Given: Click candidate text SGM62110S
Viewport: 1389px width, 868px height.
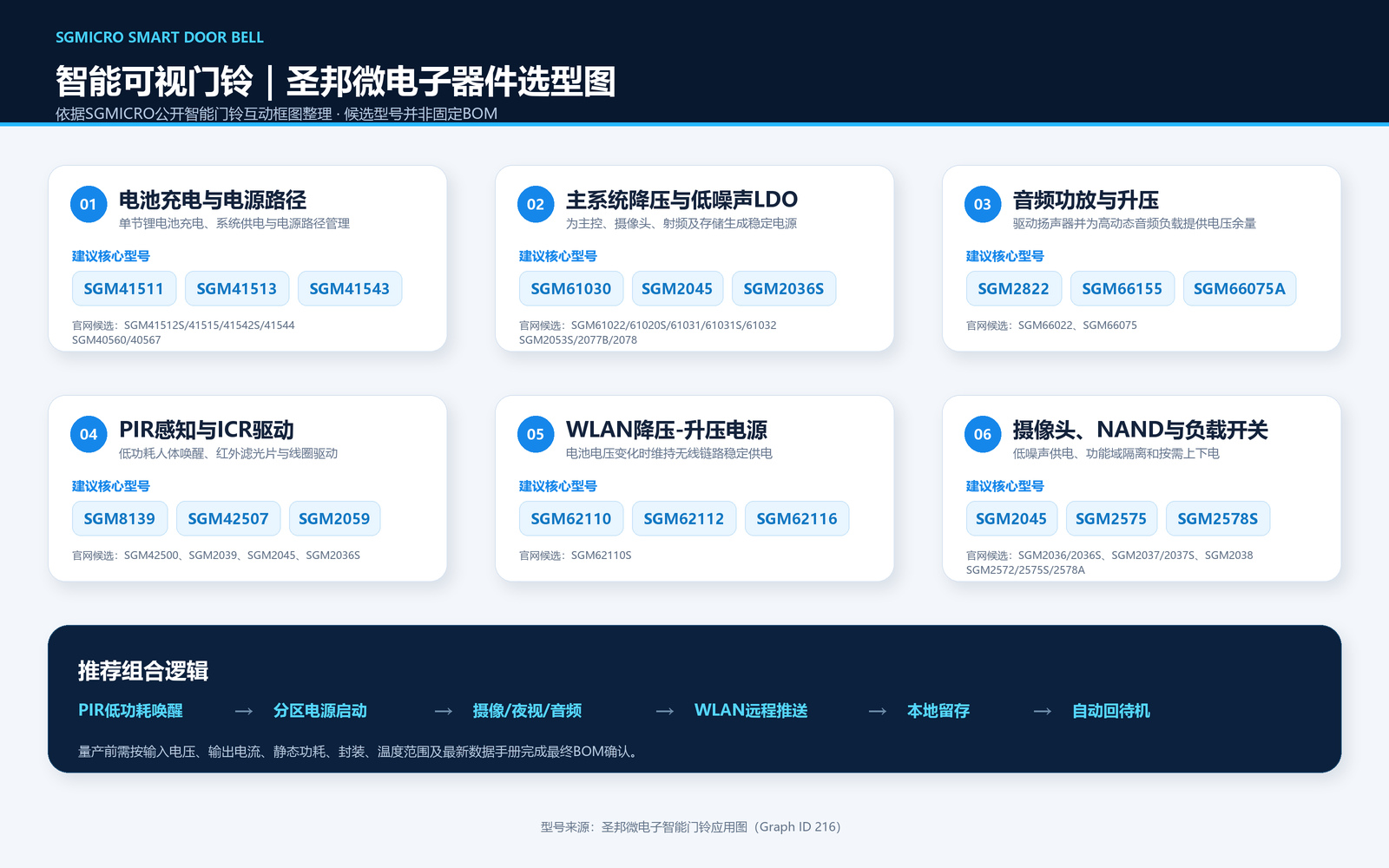Looking at the screenshot, I should (x=602, y=556).
